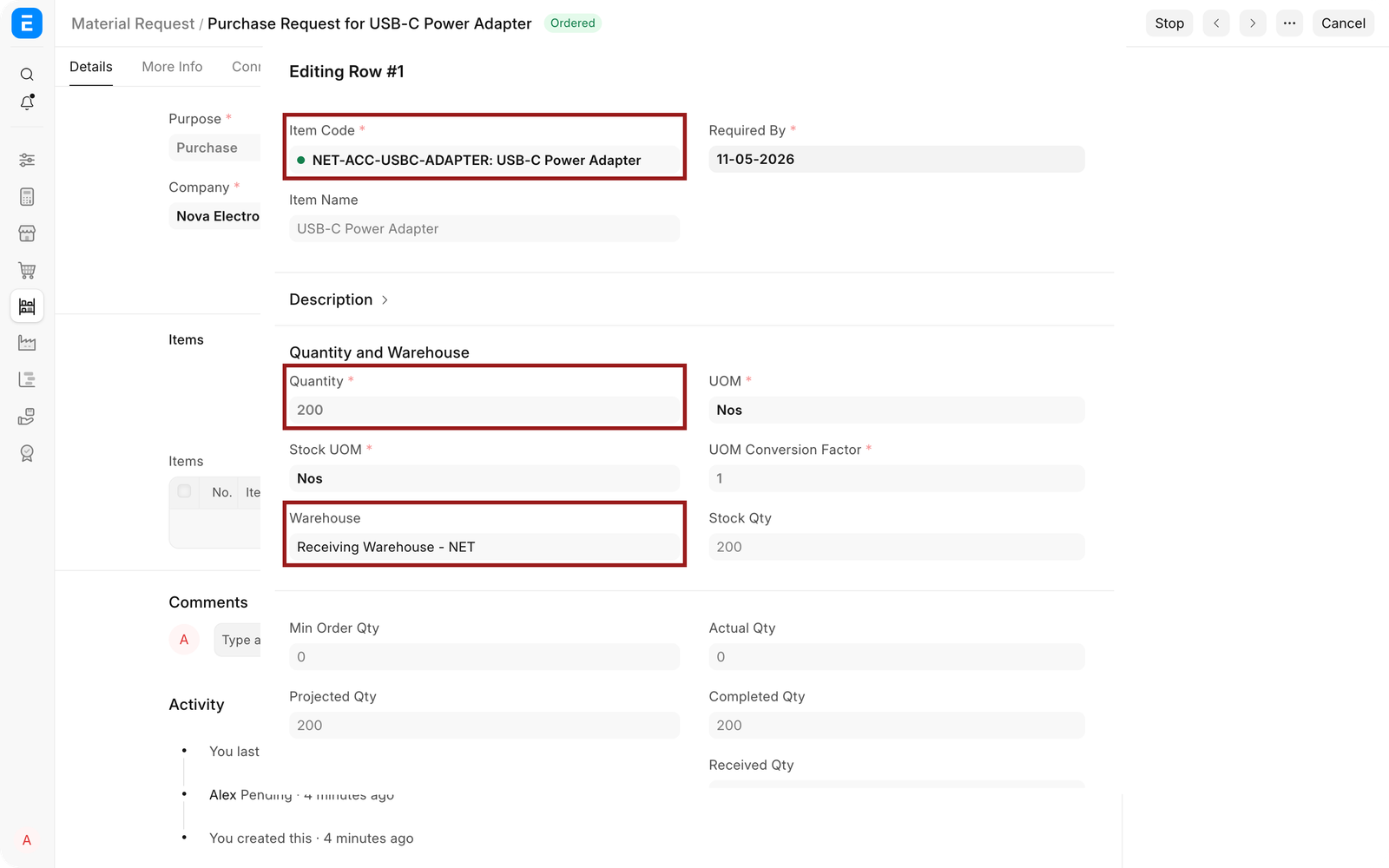This screenshot has width=1389, height=868.
Task: Open the Required By date picker
Action: [897, 159]
